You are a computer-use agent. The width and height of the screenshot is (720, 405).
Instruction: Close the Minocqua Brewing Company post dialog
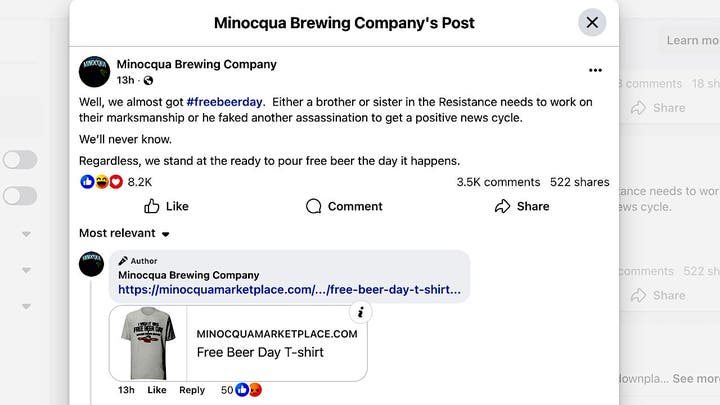[x=592, y=22]
